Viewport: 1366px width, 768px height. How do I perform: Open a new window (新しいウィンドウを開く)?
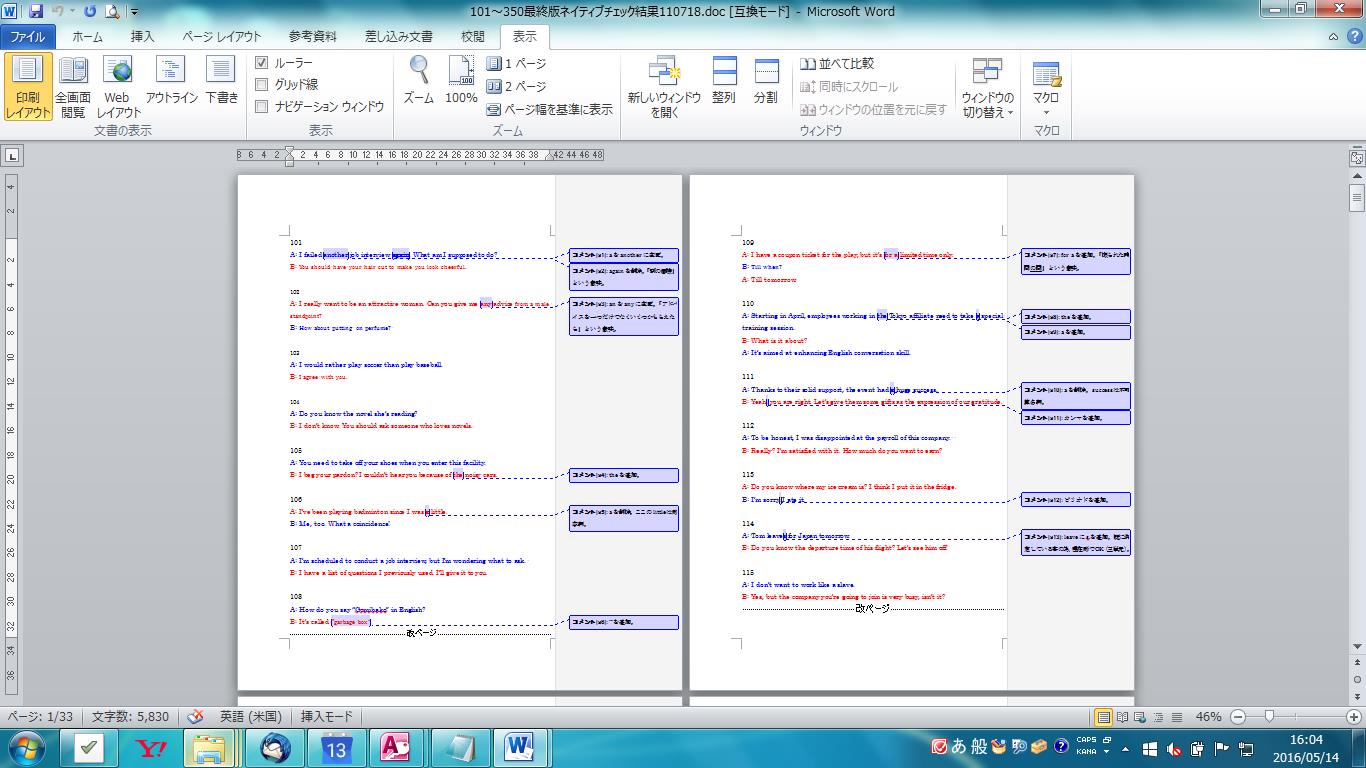click(664, 88)
